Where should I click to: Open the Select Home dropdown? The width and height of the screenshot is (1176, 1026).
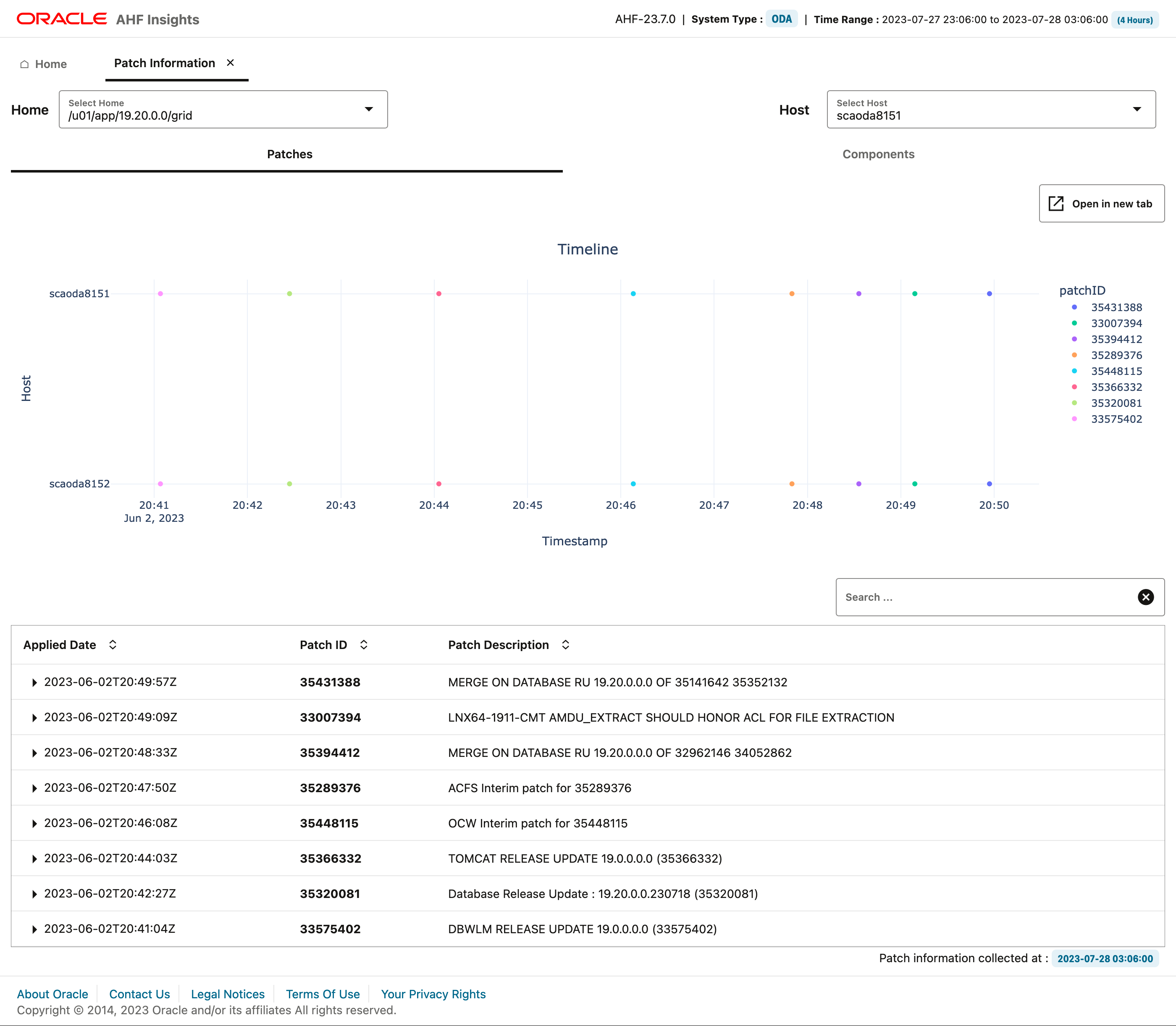tap(223, 109)
